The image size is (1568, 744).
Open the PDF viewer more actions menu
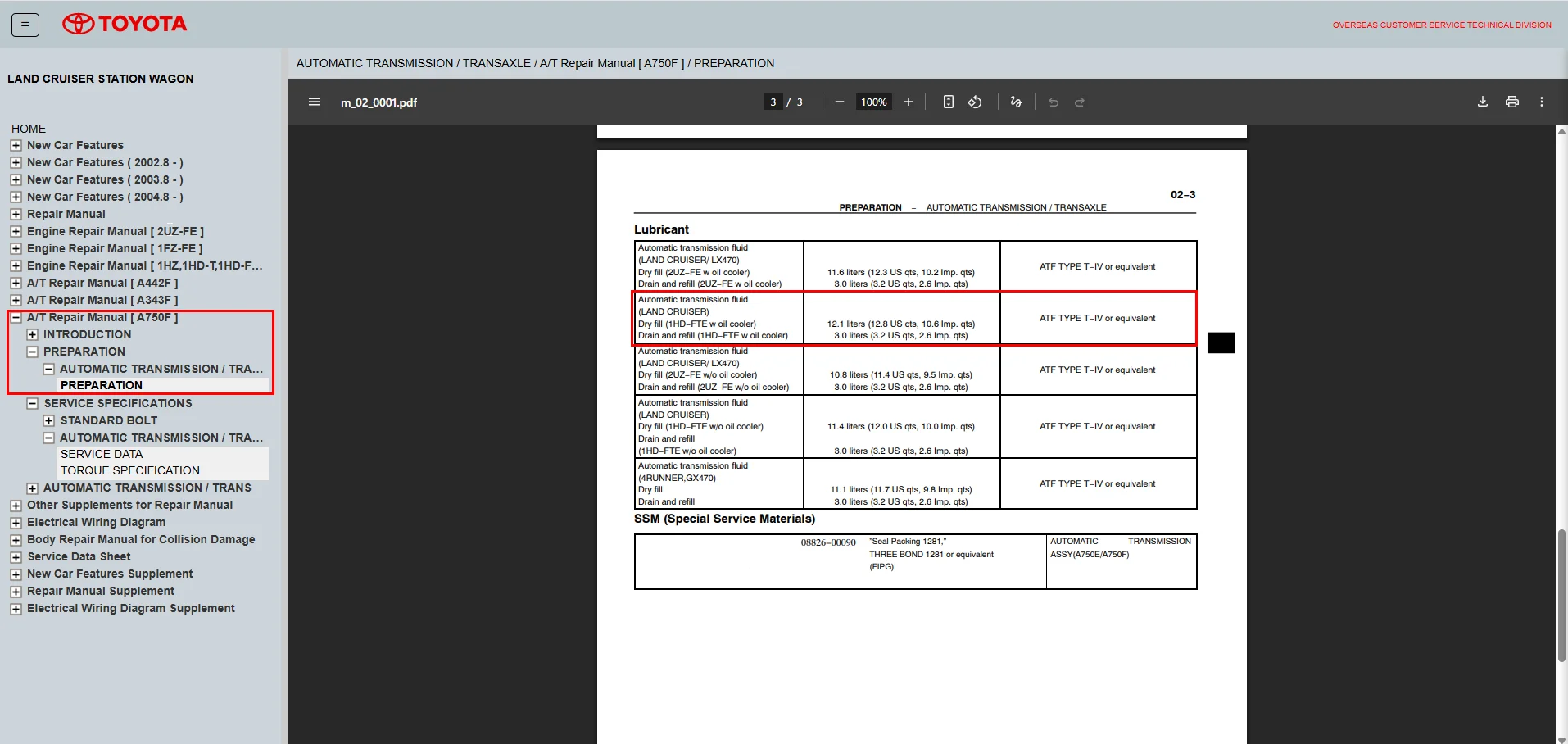(x=1541, y=102)
